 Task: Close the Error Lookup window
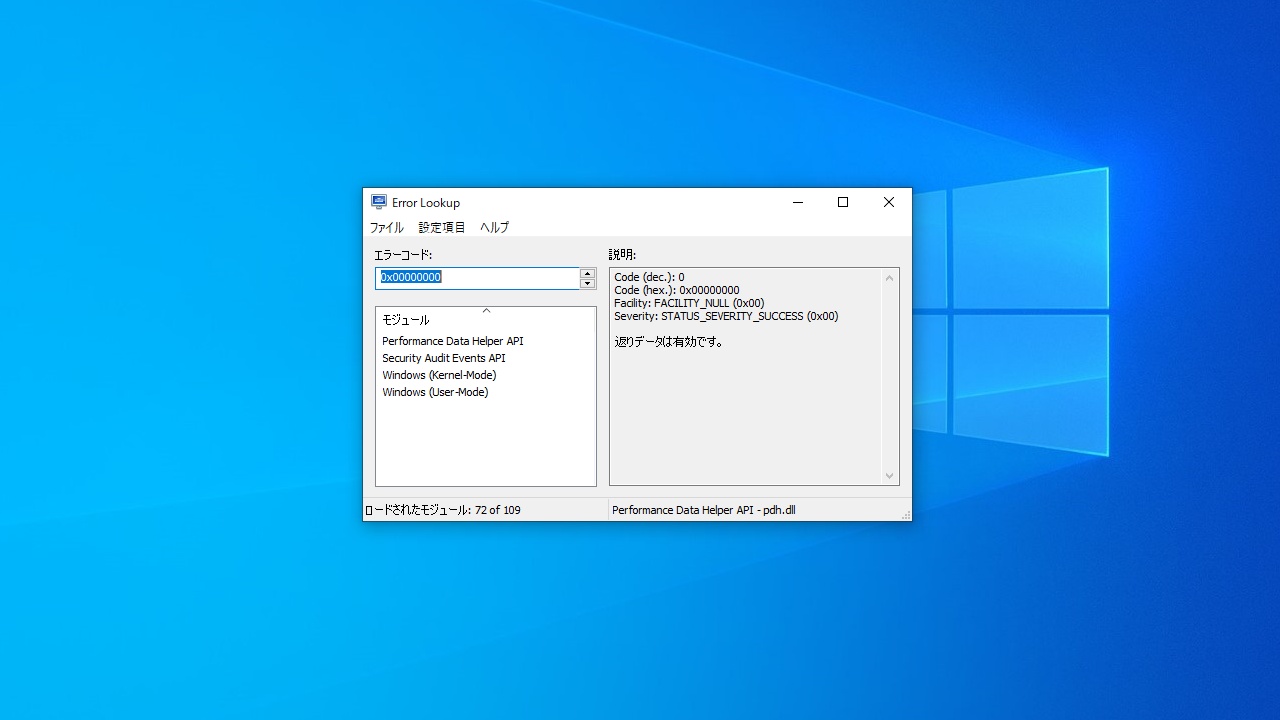pos(888,202)
